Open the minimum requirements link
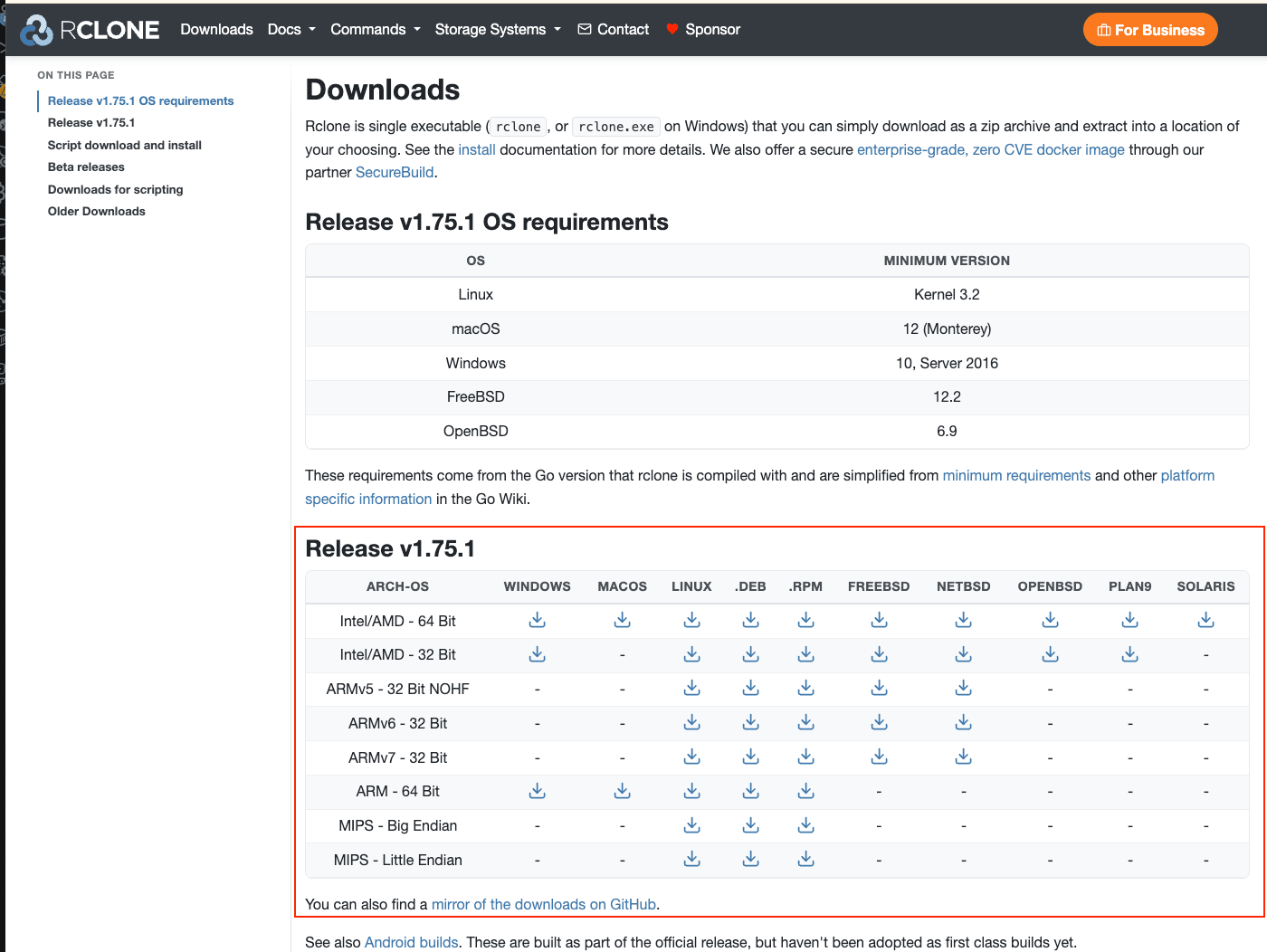The width and height of the screenshot is (1267, 952). click(x=1016, y=475)
